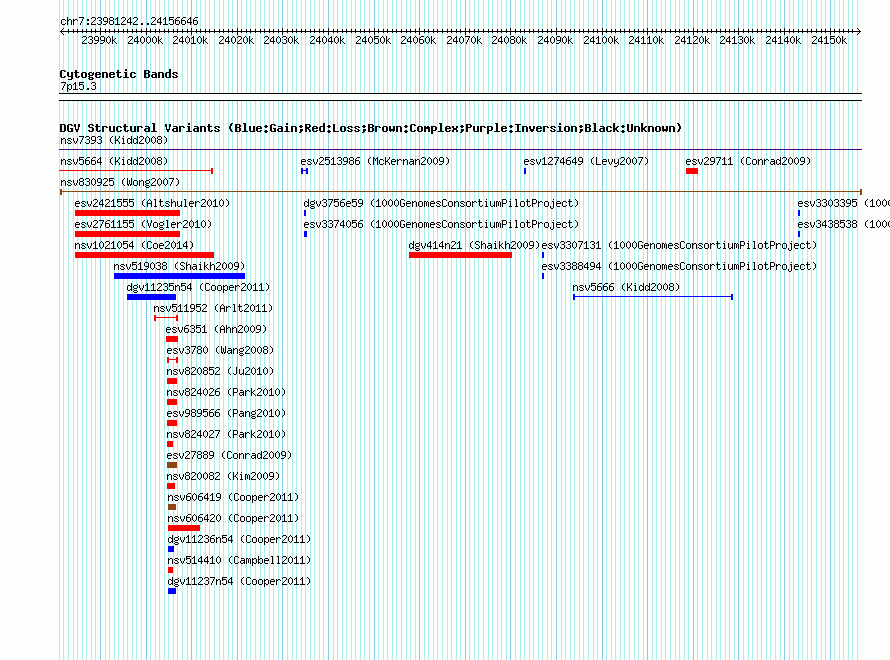Click nsv820852 (Ju2010) label
The image size is (890, 660).
point(220,371)
